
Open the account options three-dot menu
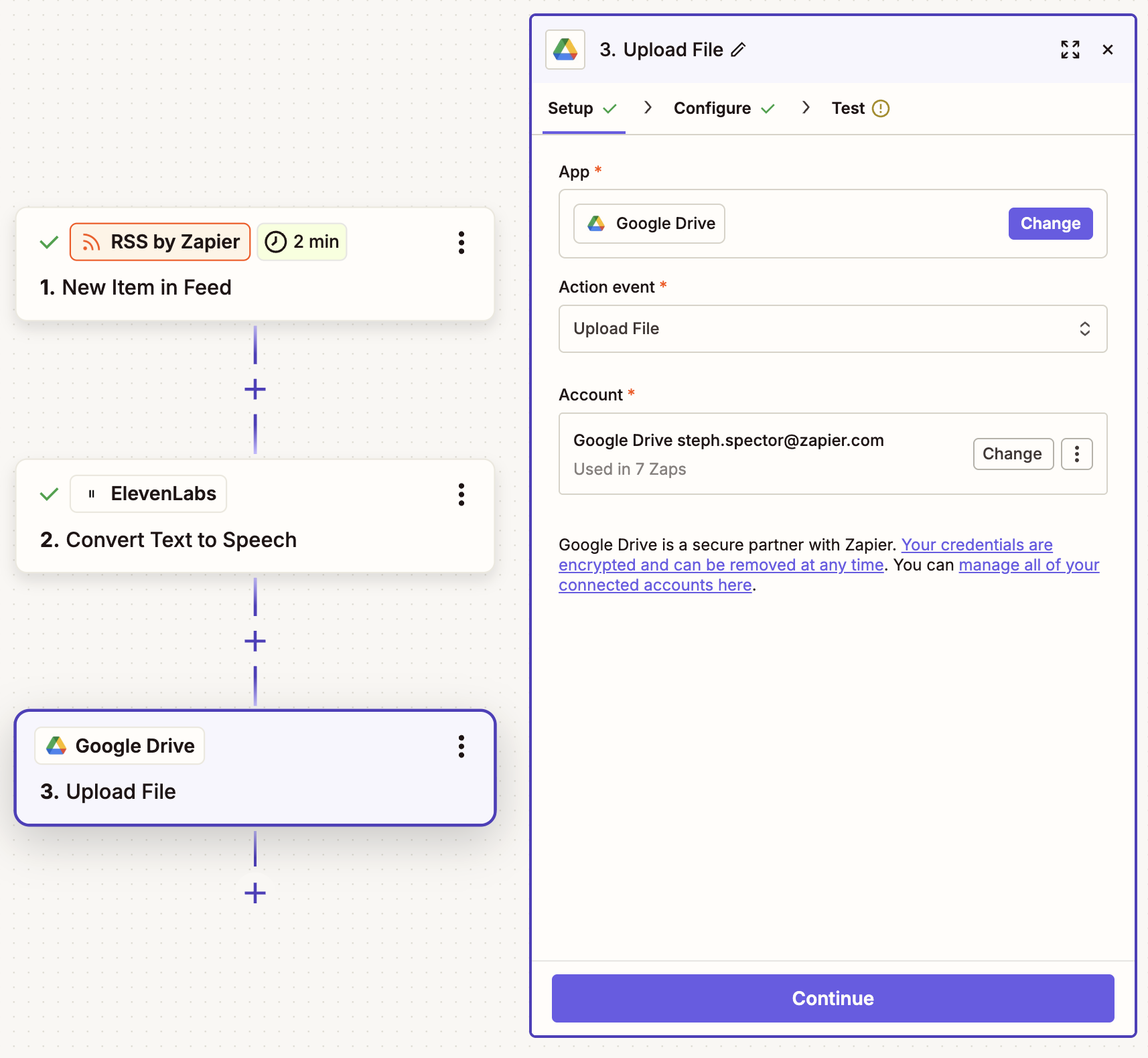click(1076, 453)
